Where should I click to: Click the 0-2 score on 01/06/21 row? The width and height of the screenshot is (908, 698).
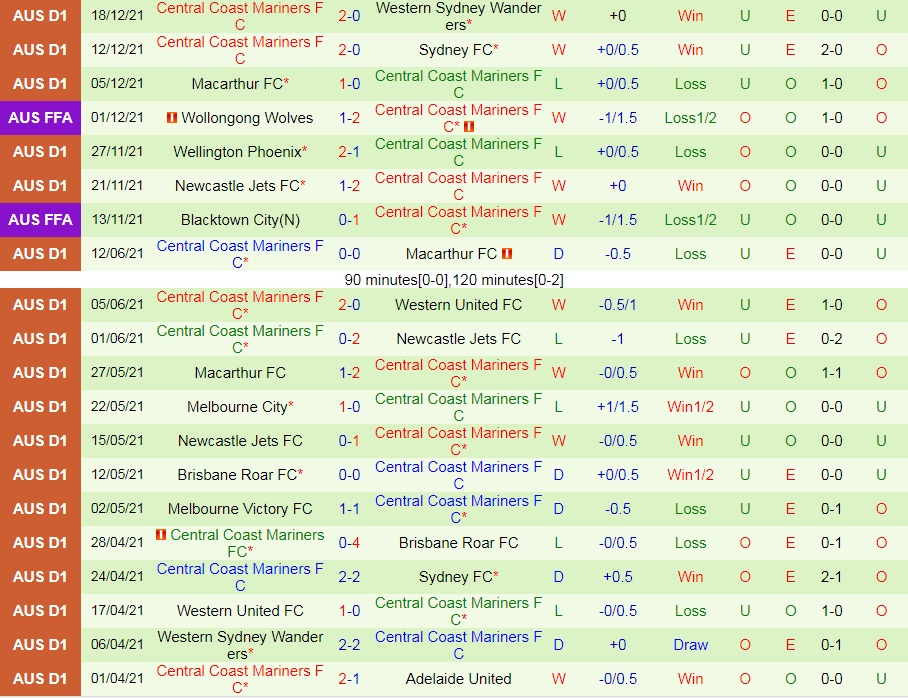349,339
